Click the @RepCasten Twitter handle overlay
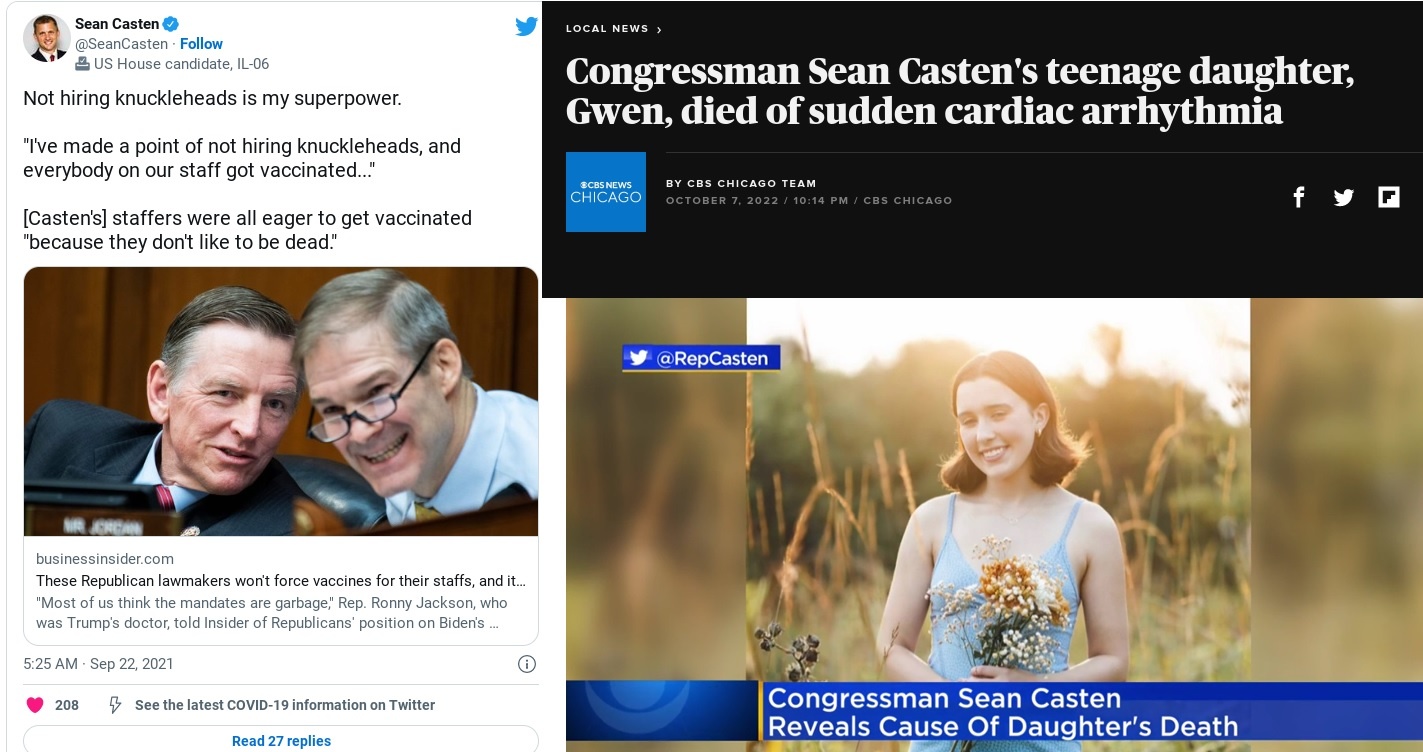This screenshot has height=752, width=1423. coord(701,358)
